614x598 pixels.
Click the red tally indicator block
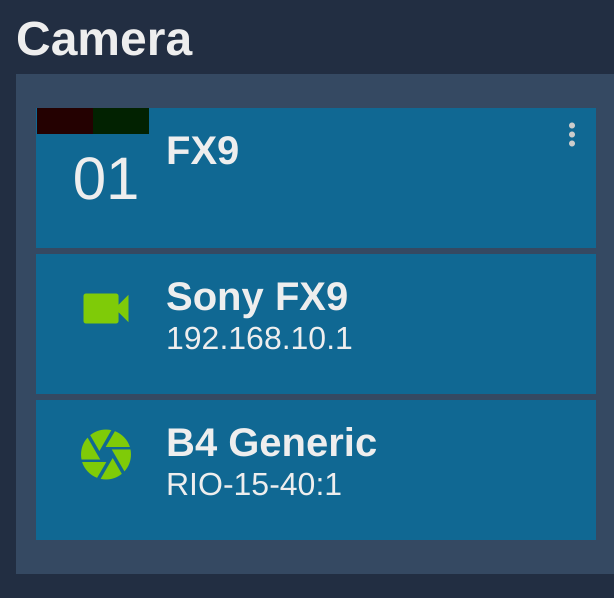[65, 121]
